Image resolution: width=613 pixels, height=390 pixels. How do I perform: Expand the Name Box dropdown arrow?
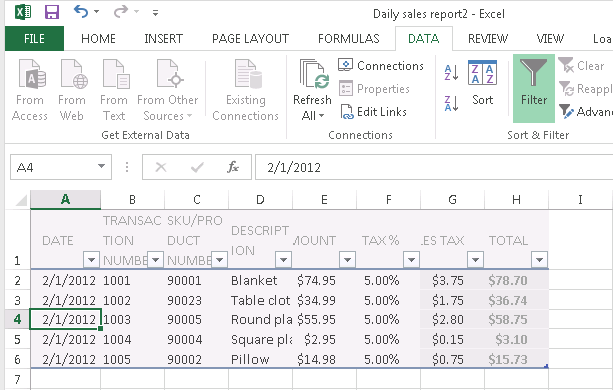pos(101,166)
